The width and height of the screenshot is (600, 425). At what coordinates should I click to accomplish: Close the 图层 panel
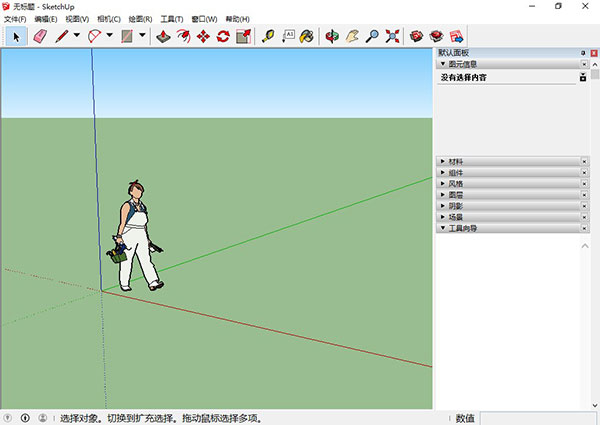(584, 195)
